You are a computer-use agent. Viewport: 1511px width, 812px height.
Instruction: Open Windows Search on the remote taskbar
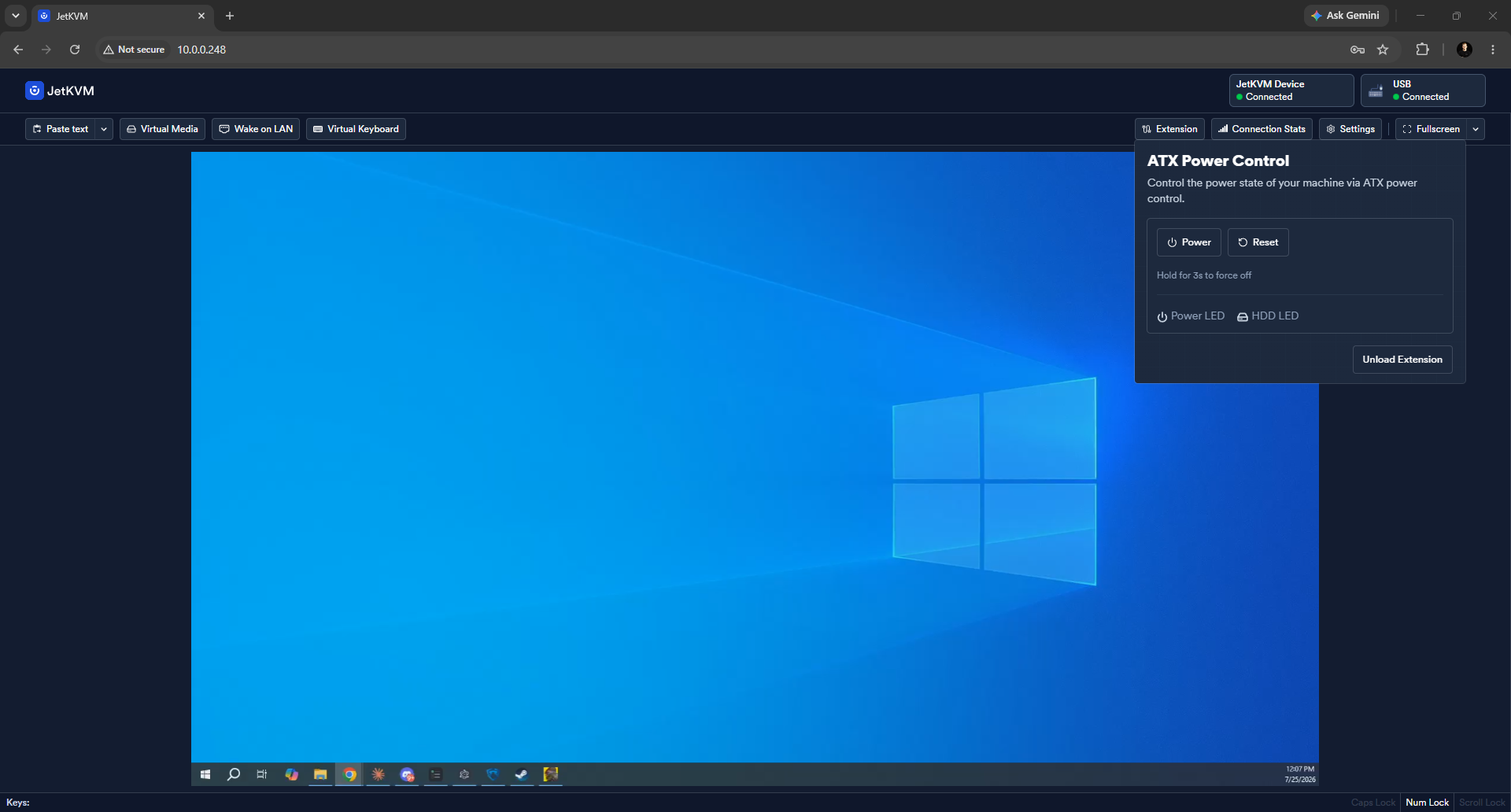234,774
